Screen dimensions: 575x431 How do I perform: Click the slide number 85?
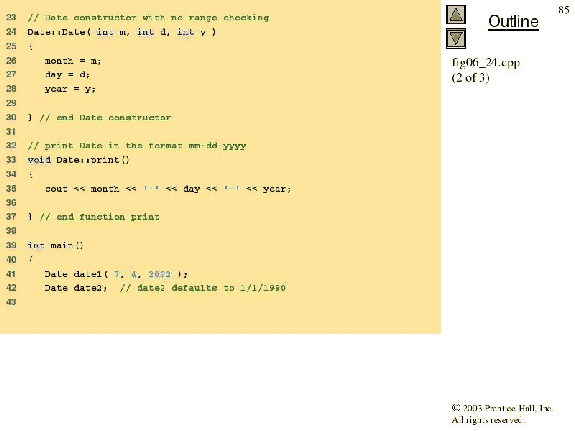[564, 10]
